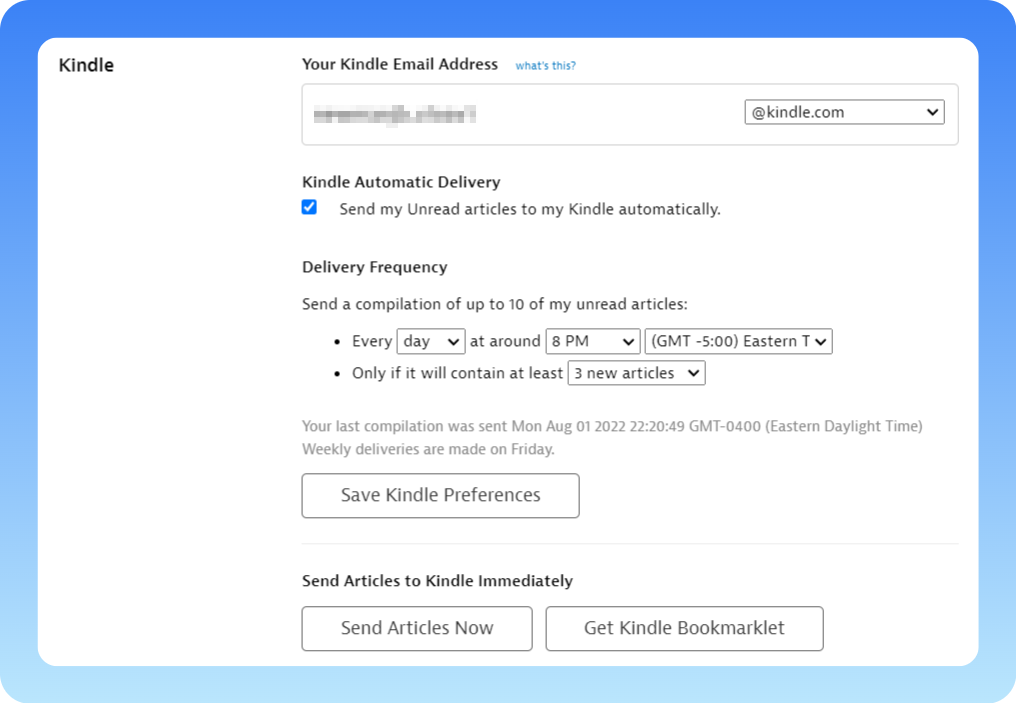Click the Kindle email address input field

tap(520, 114)
